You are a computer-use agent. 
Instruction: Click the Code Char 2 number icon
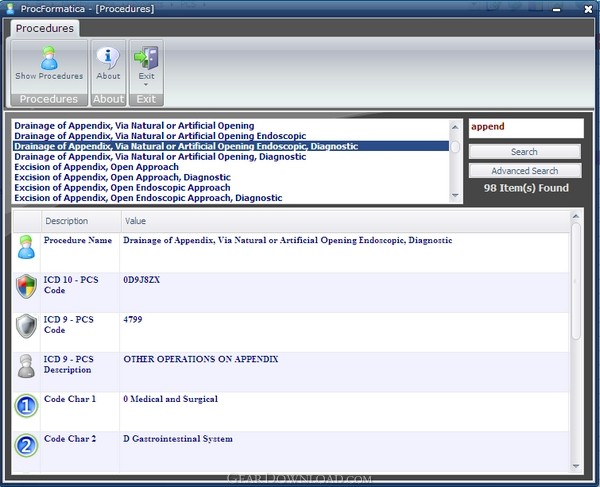click(x=26, y=445)
